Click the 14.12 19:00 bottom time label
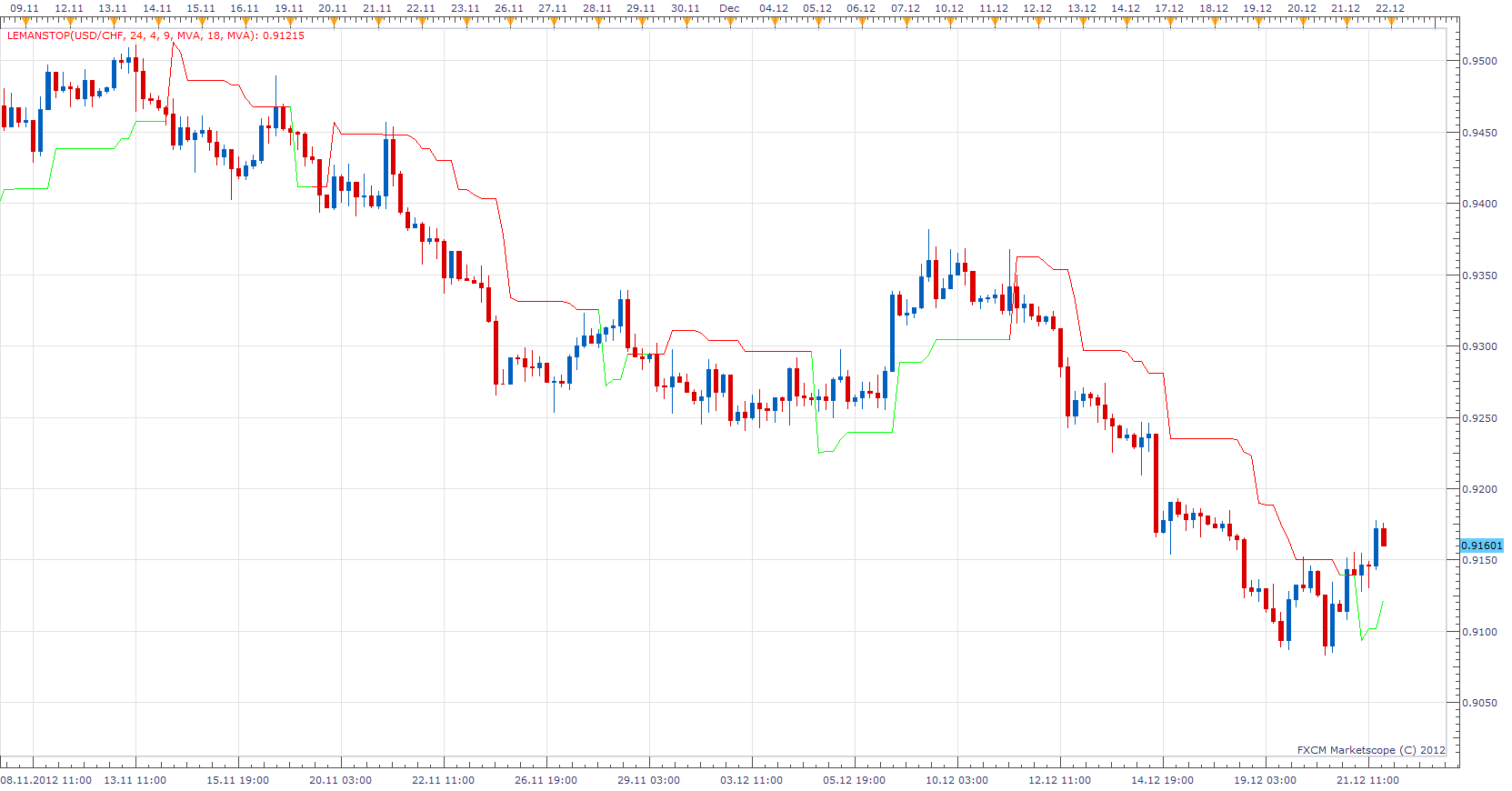1512x791 pixels. coord(1163,780)
